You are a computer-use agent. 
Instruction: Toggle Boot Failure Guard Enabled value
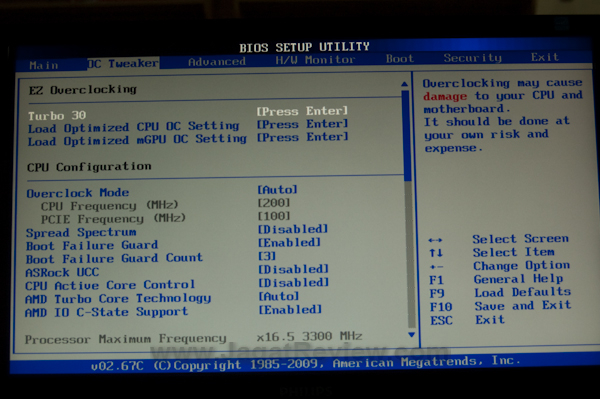(289, 243)
